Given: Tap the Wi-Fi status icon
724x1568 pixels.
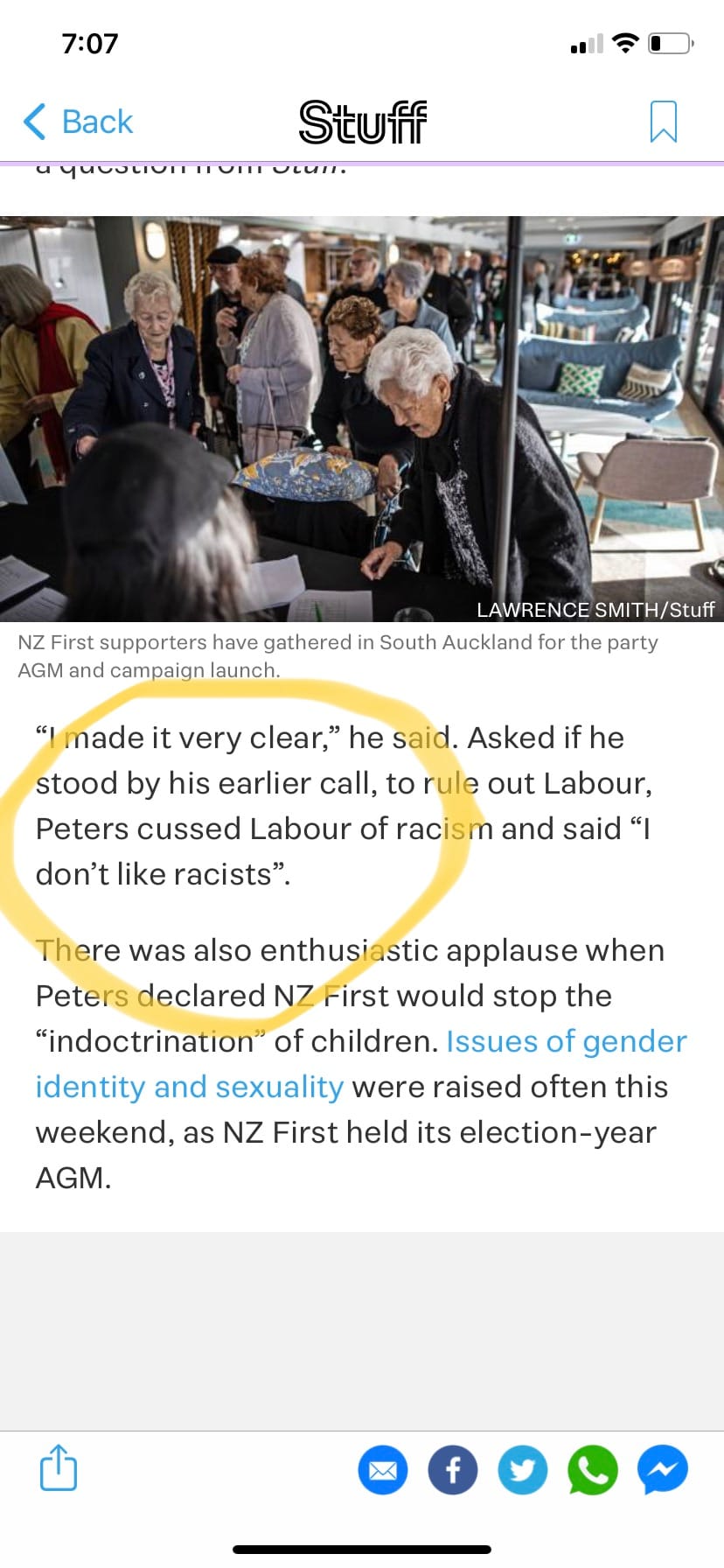Looking at the screenshot, I should (x=625, y=43).
